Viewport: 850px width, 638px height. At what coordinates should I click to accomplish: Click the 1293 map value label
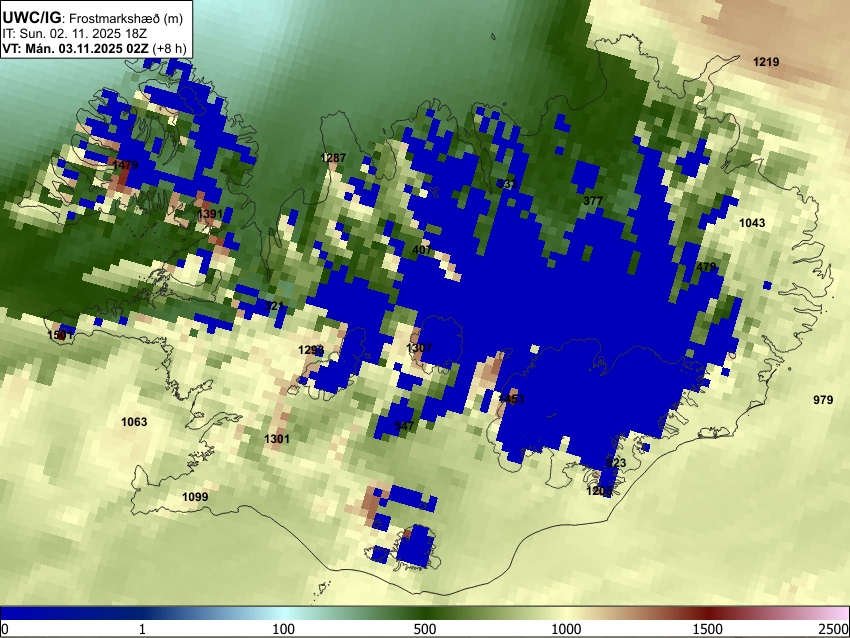[311, 350]
